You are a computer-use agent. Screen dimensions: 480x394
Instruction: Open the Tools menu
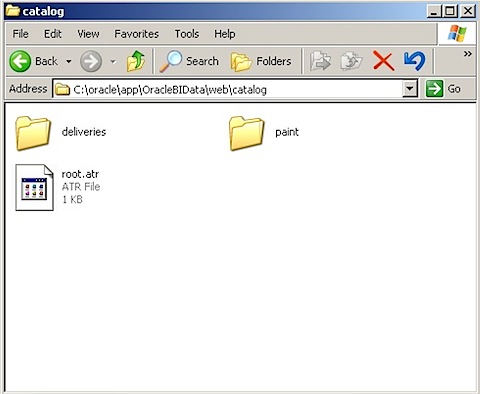pos(187,34)
